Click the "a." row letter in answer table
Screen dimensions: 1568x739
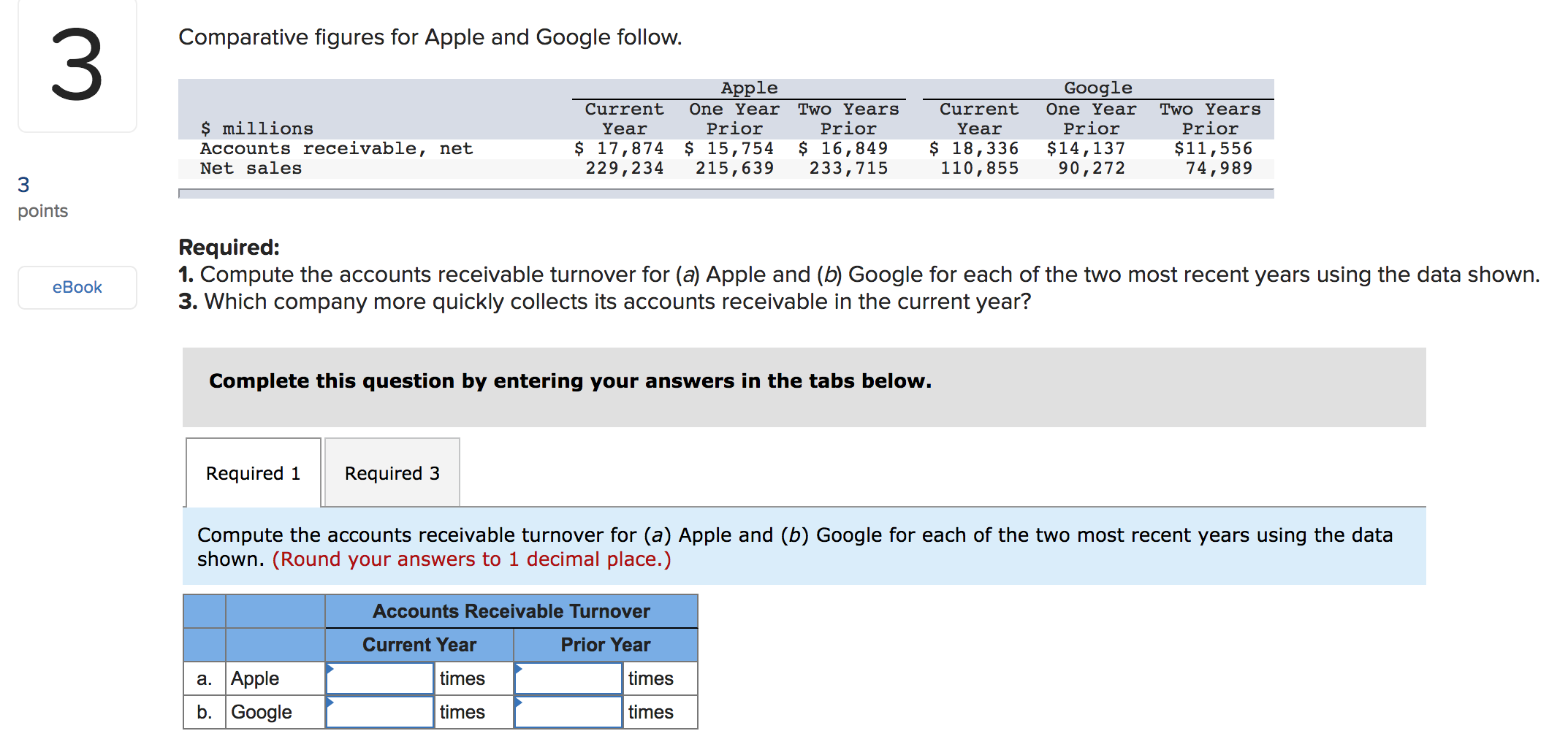[205, 678]
